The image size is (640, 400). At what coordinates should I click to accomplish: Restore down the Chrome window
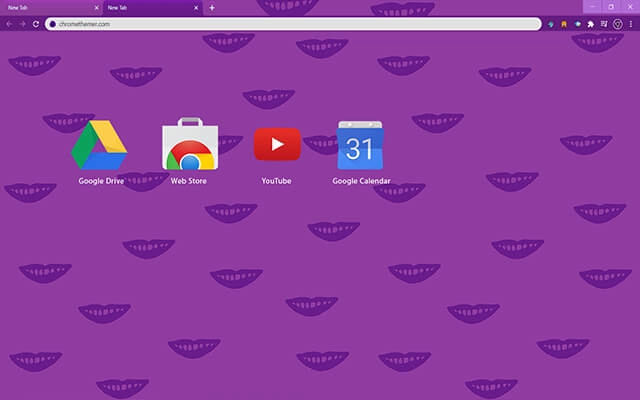pos(611,7)
